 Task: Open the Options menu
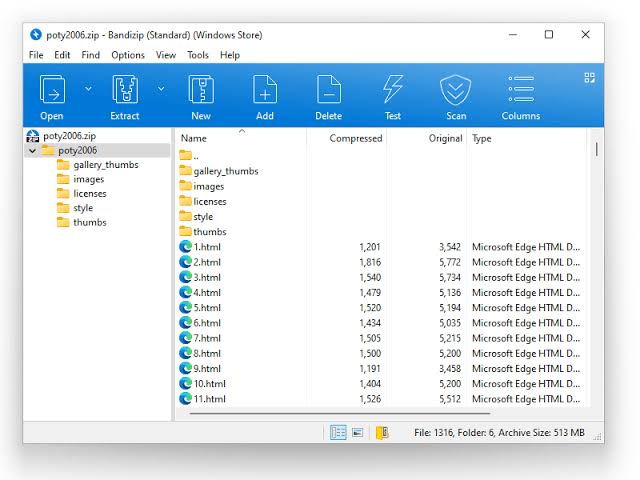point(128,55)
